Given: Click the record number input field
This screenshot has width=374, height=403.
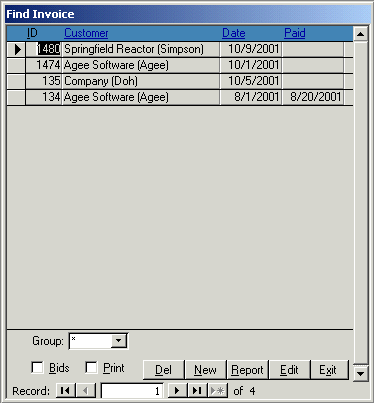Looking at the screenshot, I should [x=132, y=391].
